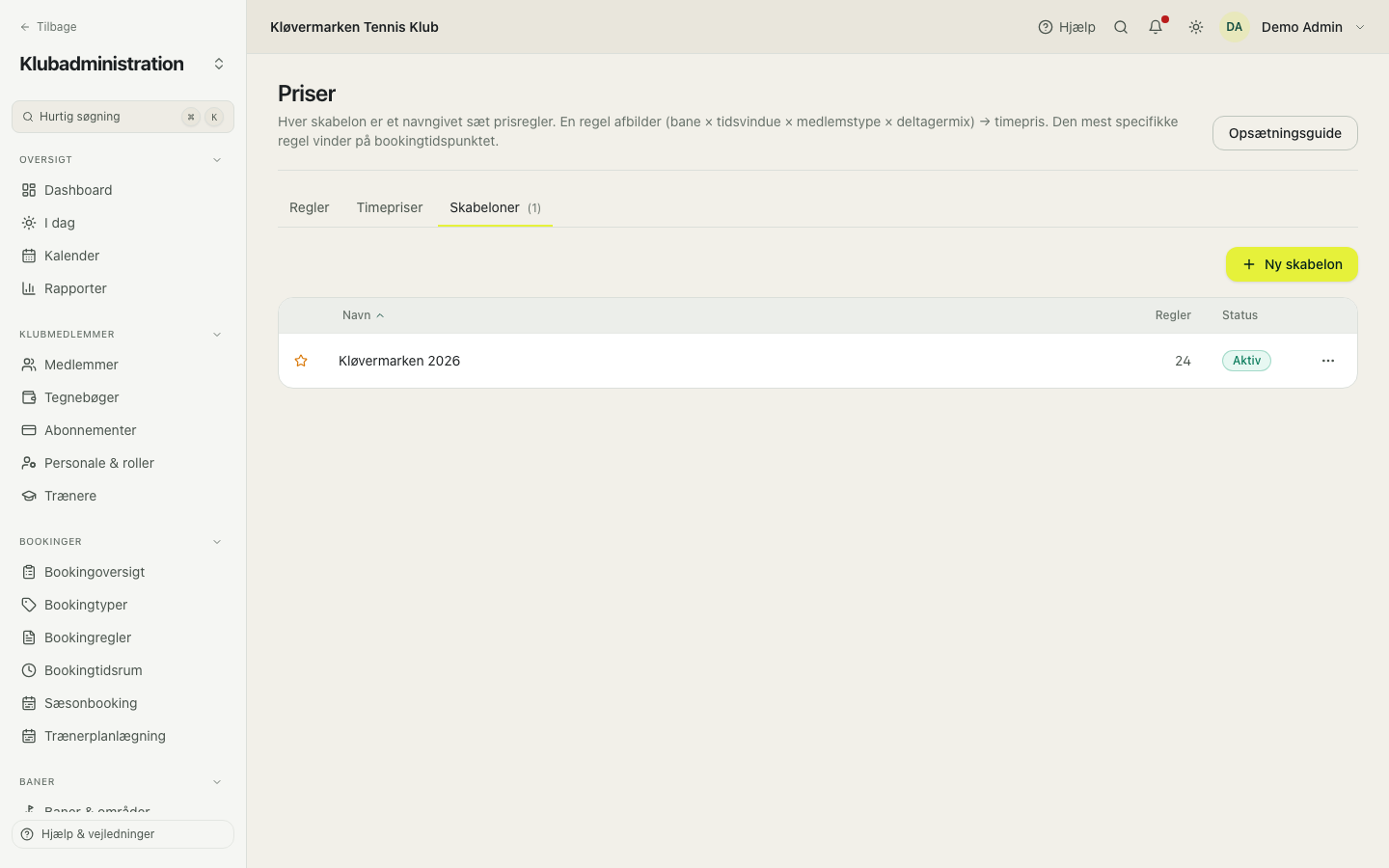1389x868 pixels.
Task: Click the search magnifier icon in header
Action: [x=1121, y=27]
